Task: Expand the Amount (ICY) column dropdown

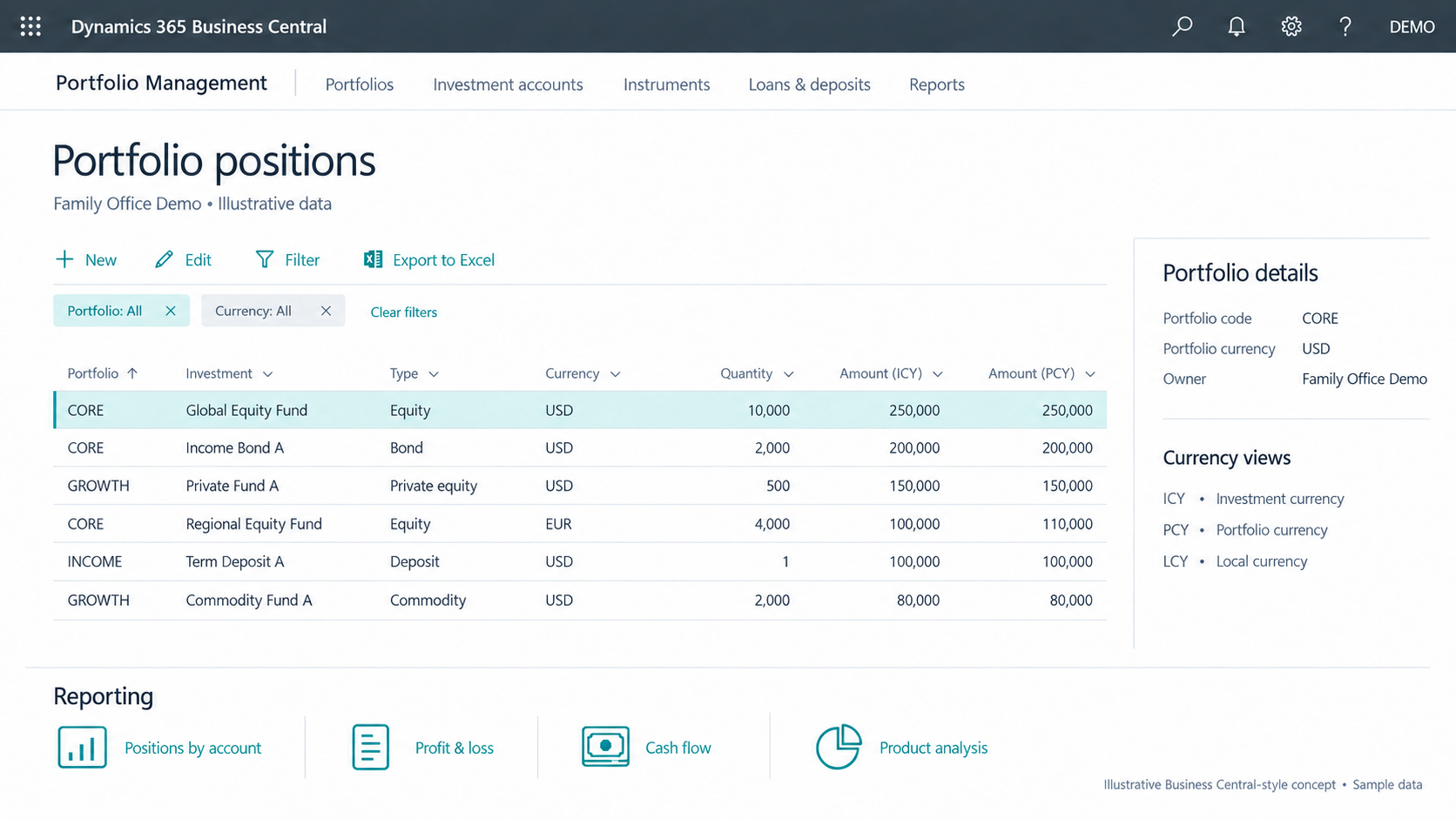Action: (938, 374)
